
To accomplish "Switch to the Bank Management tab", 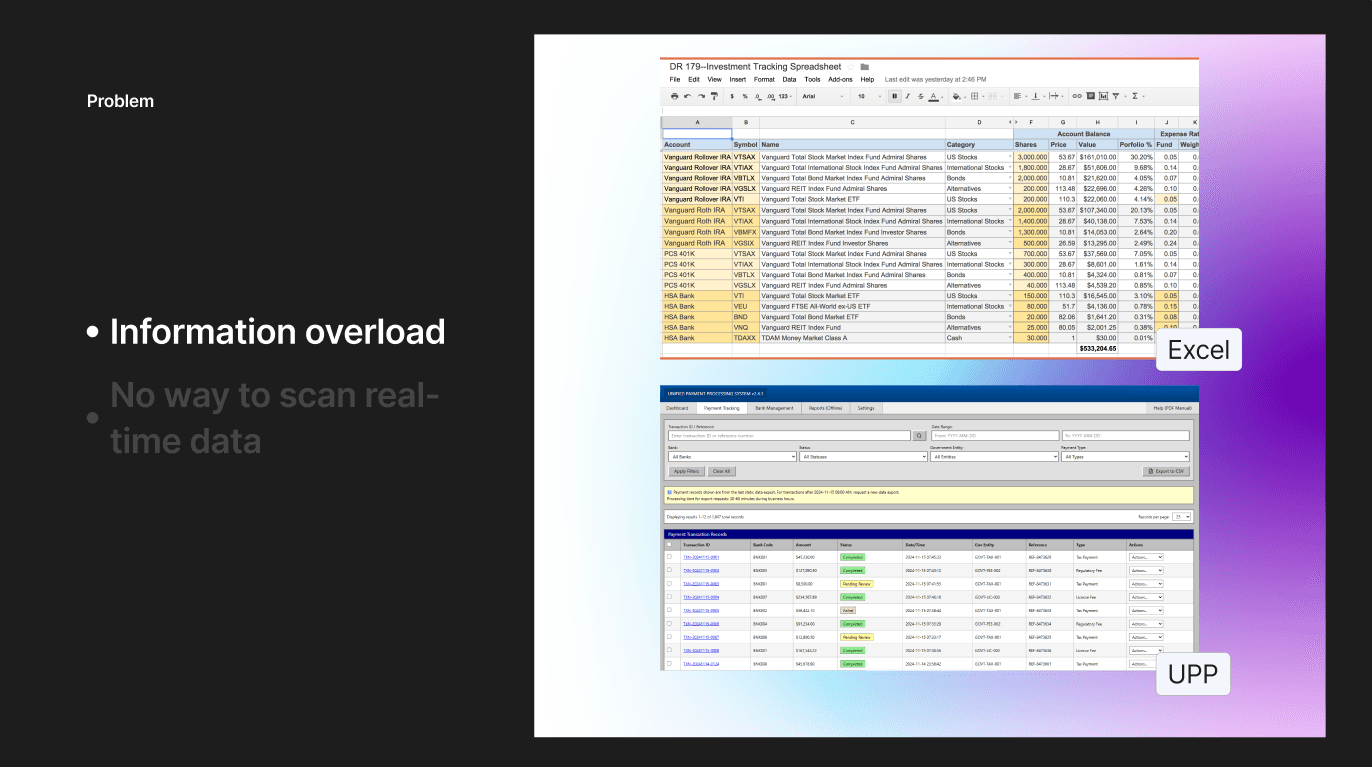I will tap(774, 408).
